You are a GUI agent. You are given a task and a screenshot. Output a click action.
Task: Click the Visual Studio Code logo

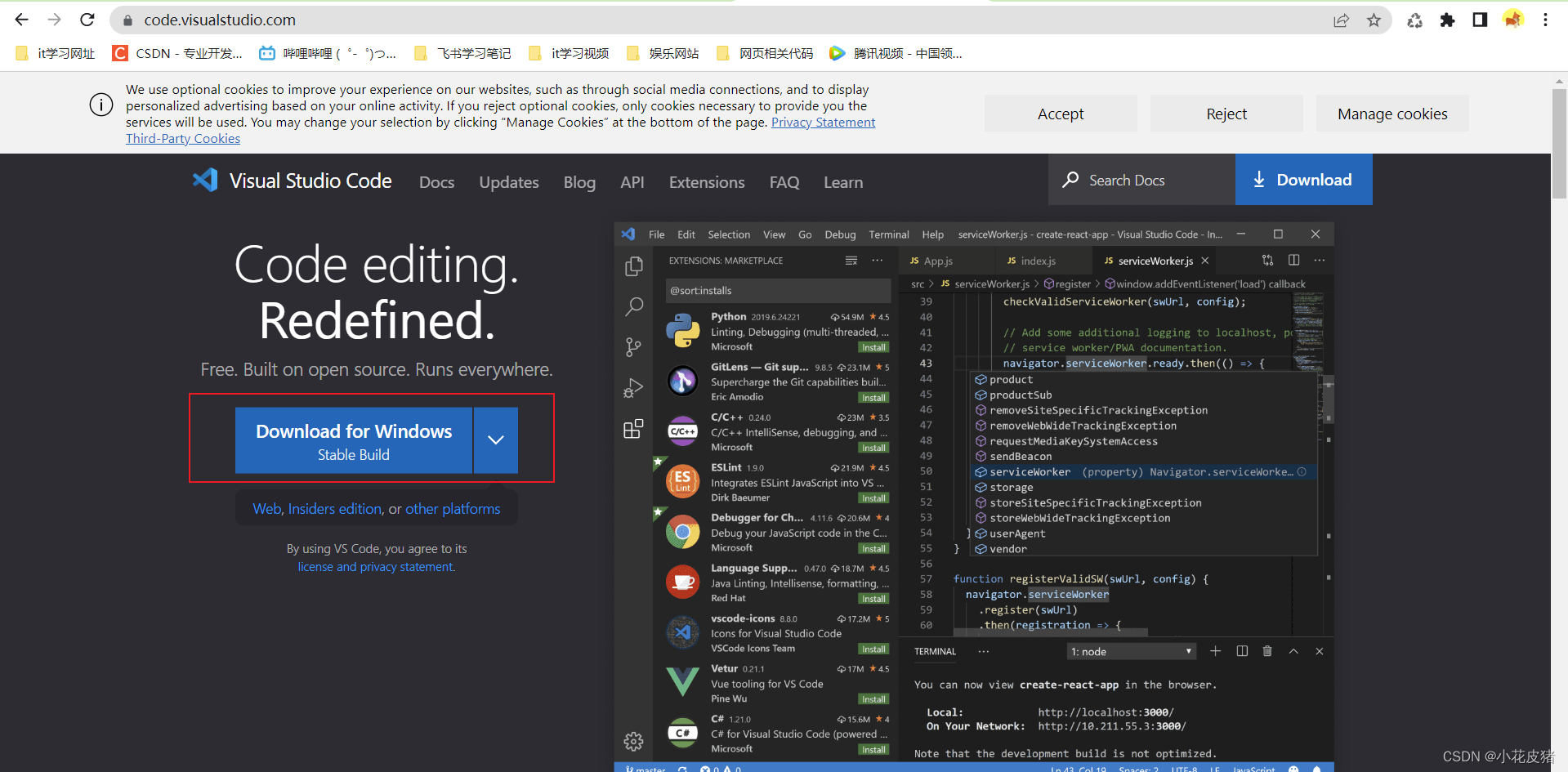(x=205, y=180)
